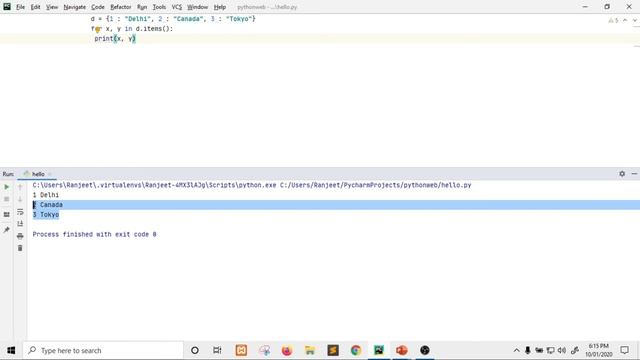Image resolution: width=640 pixels, height=360 pixels.
Task: Open Run panel settings gear
Action: coord(622,174)
